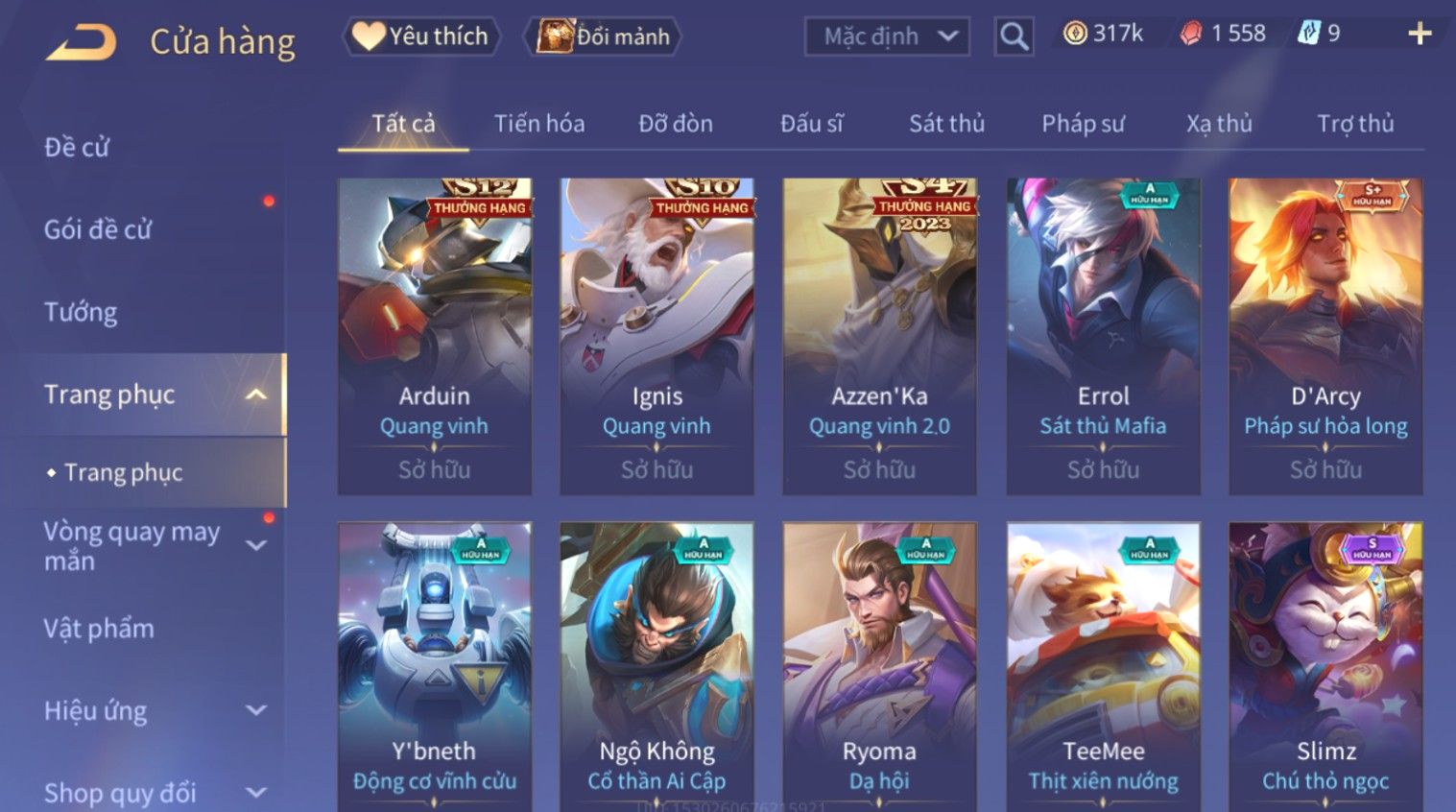
Task: Tap the gold coin balance icon
Action: [1075, 34]
